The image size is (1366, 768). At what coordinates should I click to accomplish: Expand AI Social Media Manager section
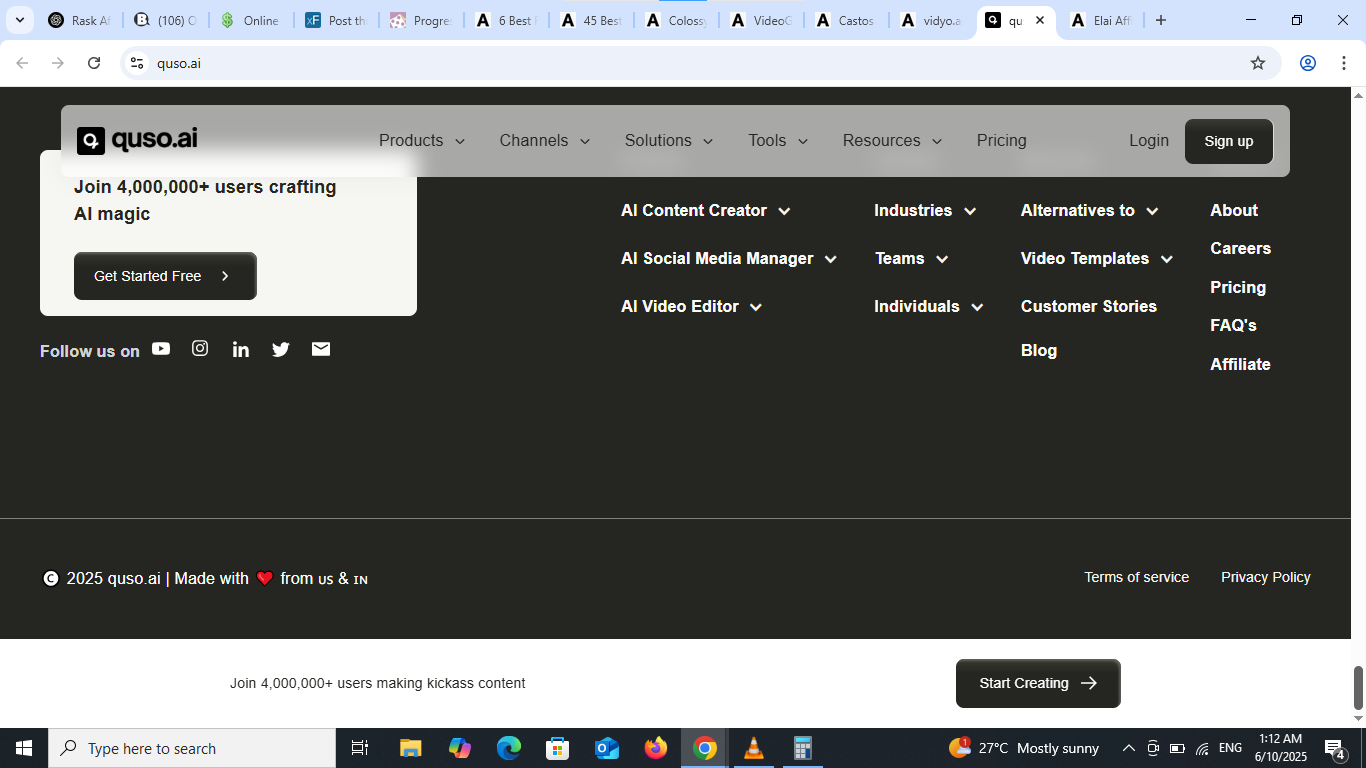pos(729,258)
